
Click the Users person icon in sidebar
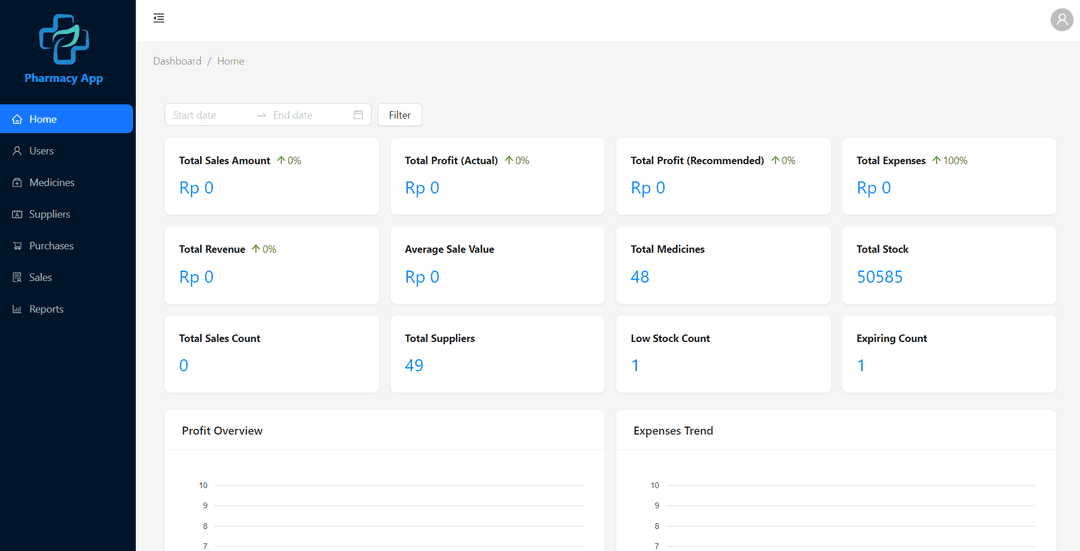[17, 151]
